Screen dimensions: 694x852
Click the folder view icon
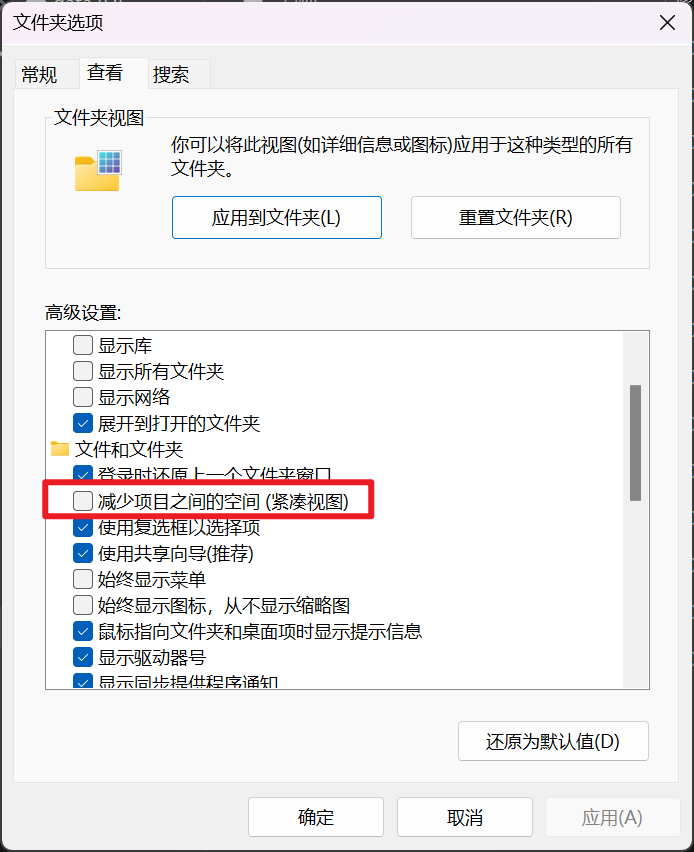[98, 171]
